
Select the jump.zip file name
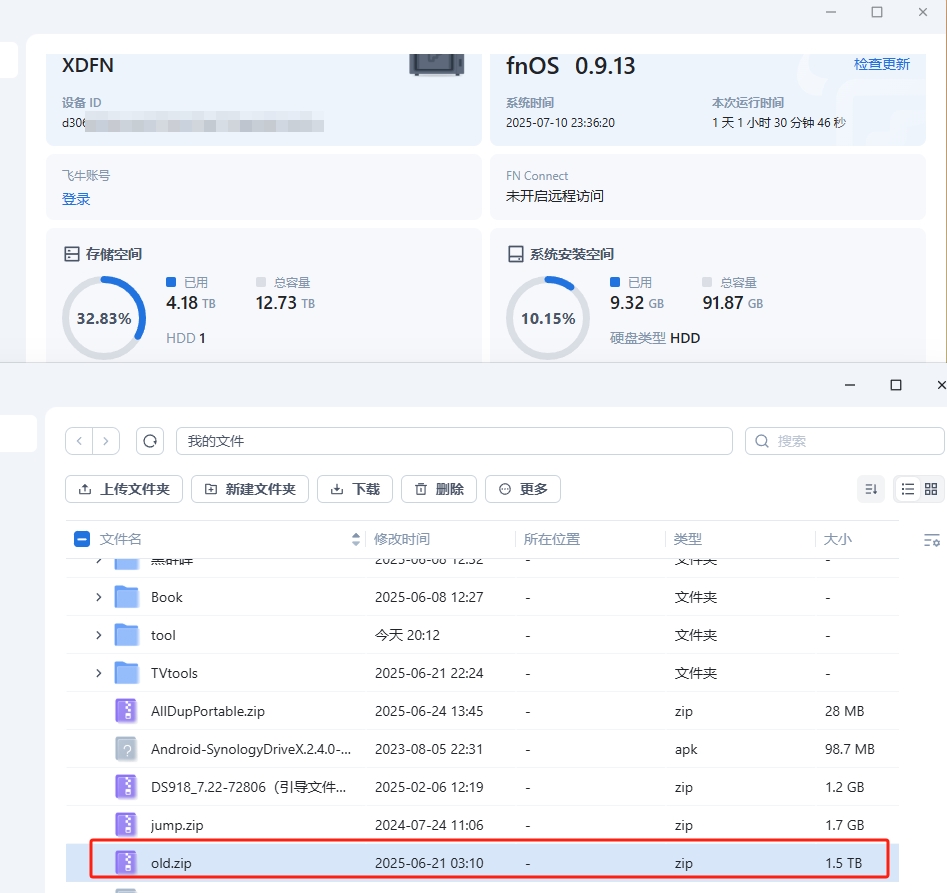click(x=177, y=825)
